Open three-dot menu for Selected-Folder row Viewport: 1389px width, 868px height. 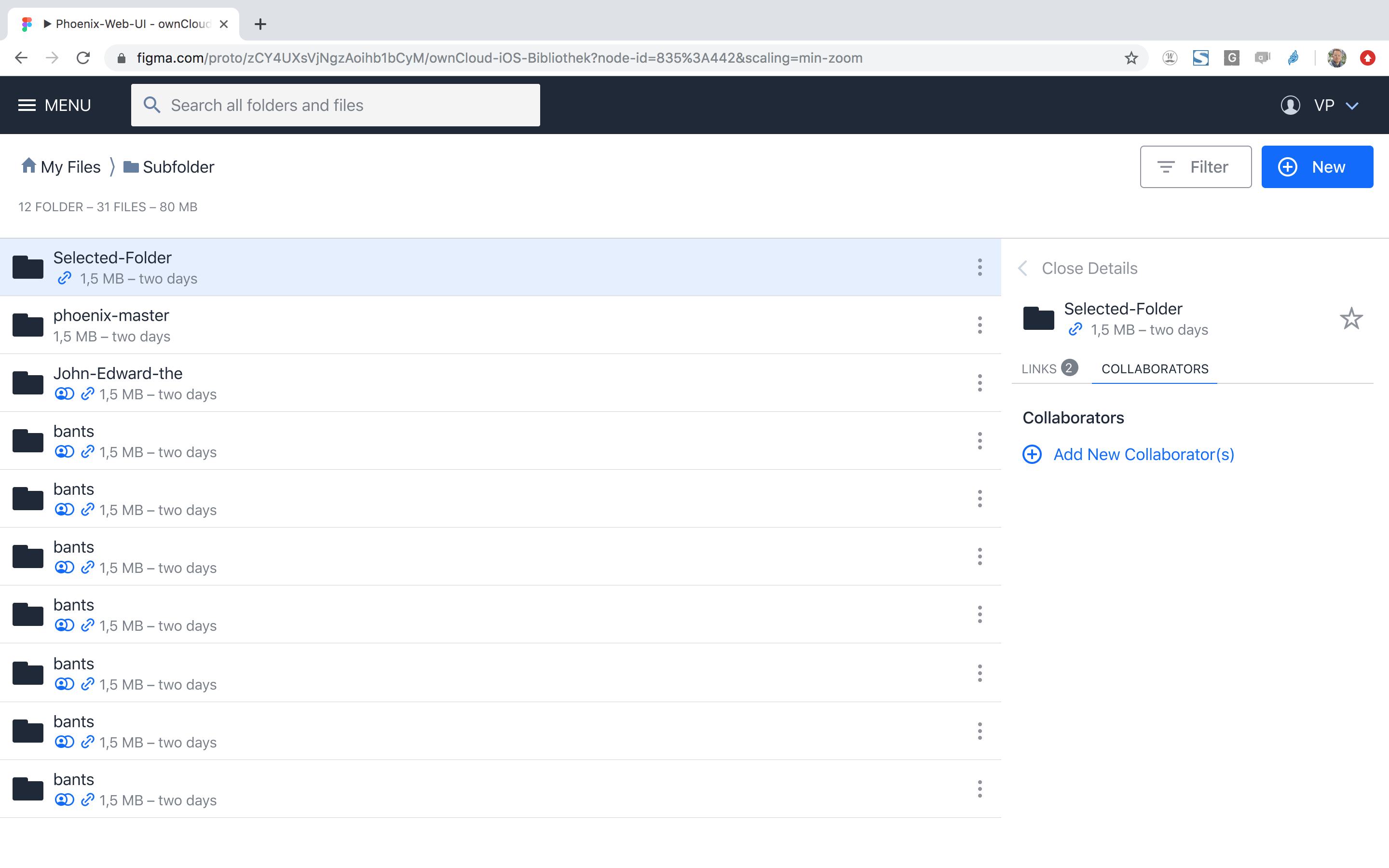coord(980,267)
